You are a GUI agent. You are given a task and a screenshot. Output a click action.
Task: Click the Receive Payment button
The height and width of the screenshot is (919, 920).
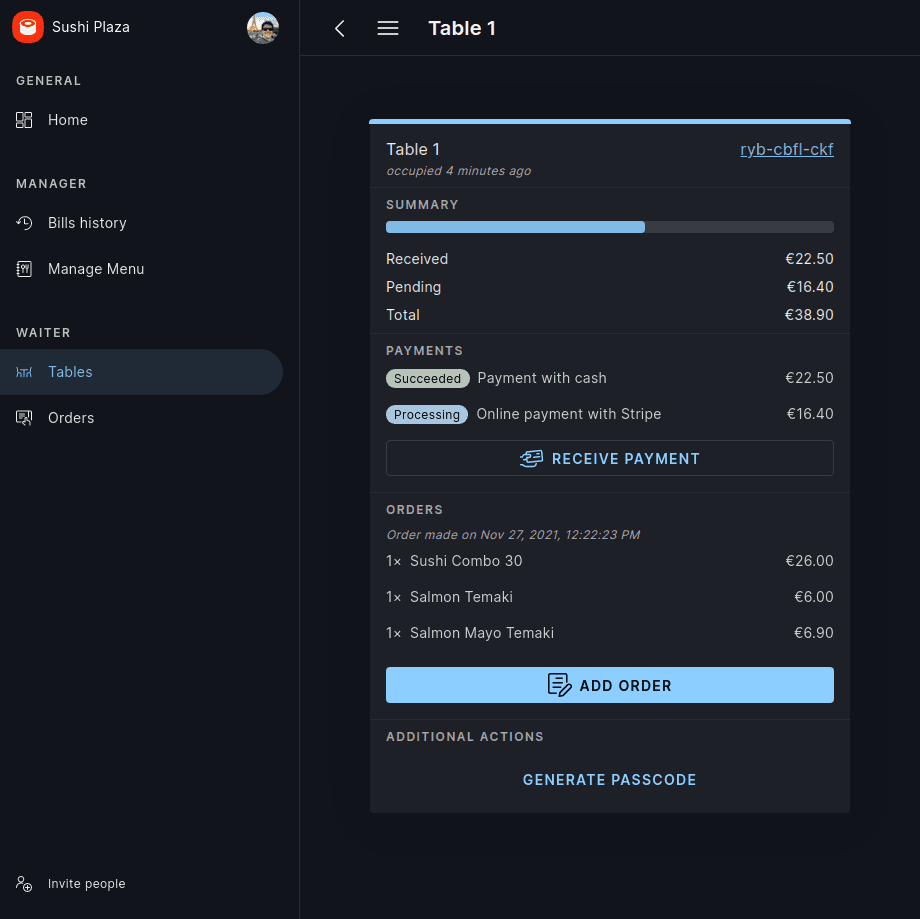(610, 458)
